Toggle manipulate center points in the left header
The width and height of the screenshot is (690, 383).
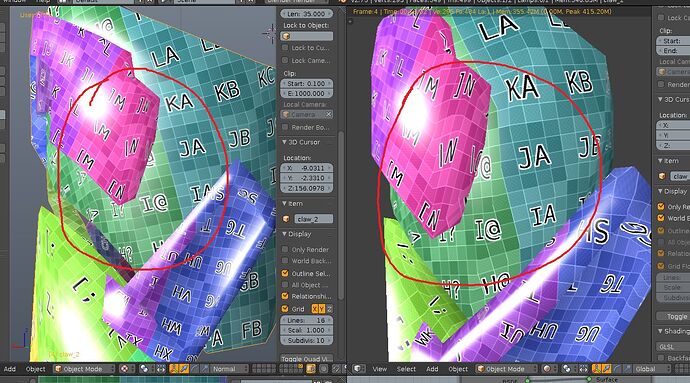point(161,369)
